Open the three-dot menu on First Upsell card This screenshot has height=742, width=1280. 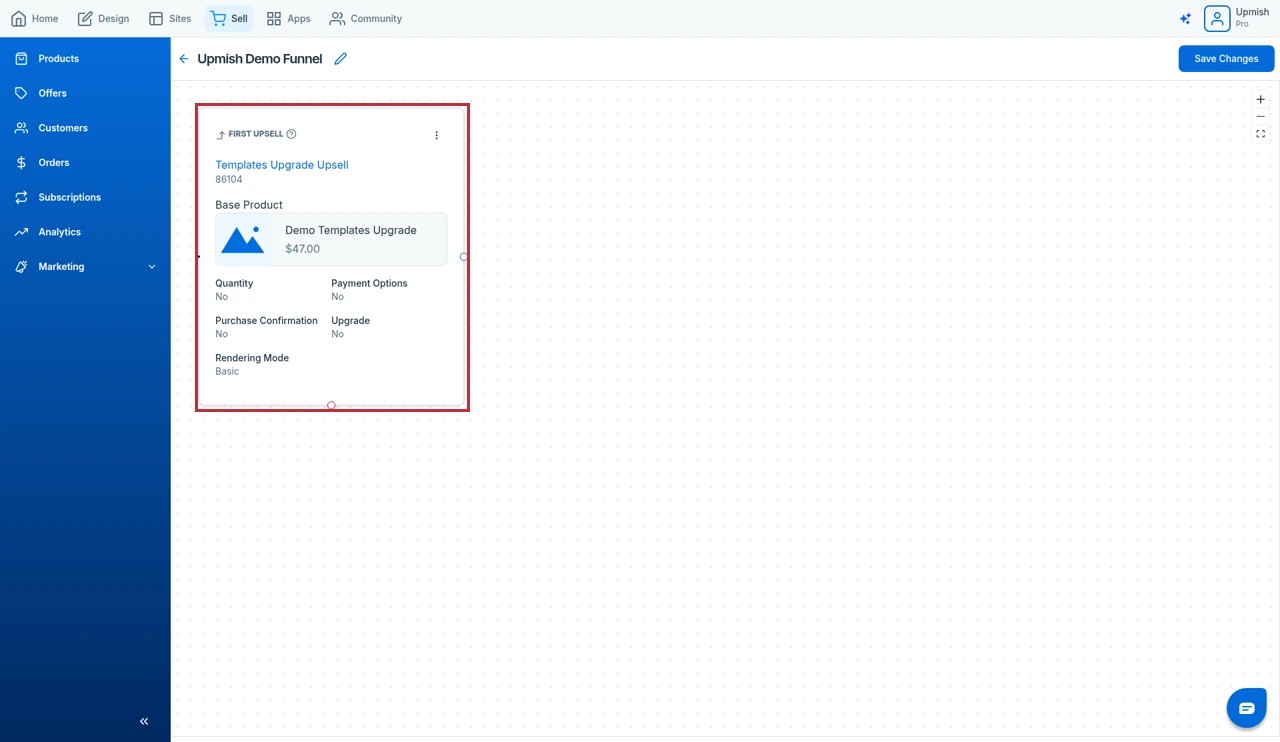pos(436,135)
